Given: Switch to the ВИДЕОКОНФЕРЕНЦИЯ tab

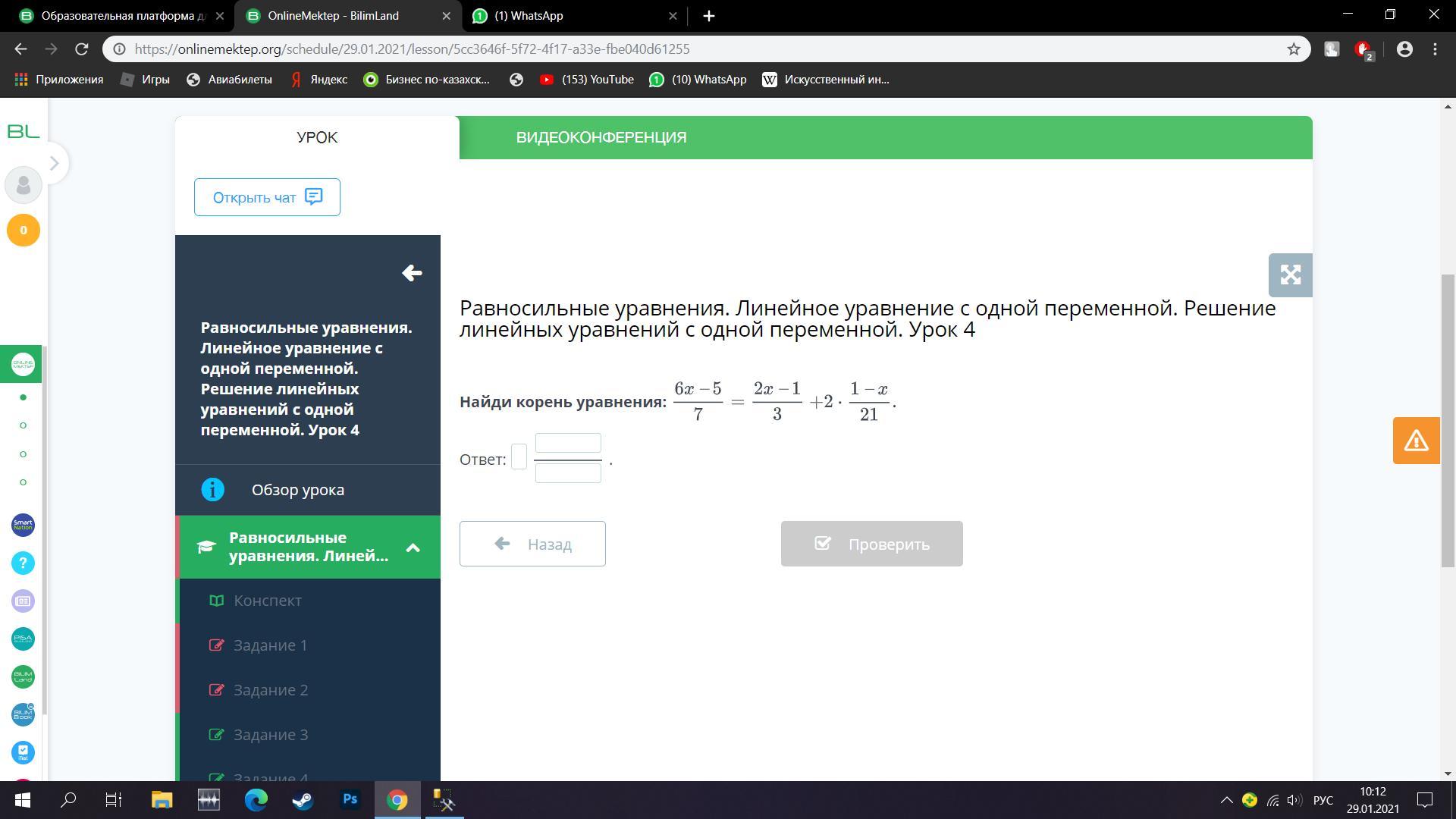Looking at the screenshot, I should pyautogui.click(x=601, y=138).
